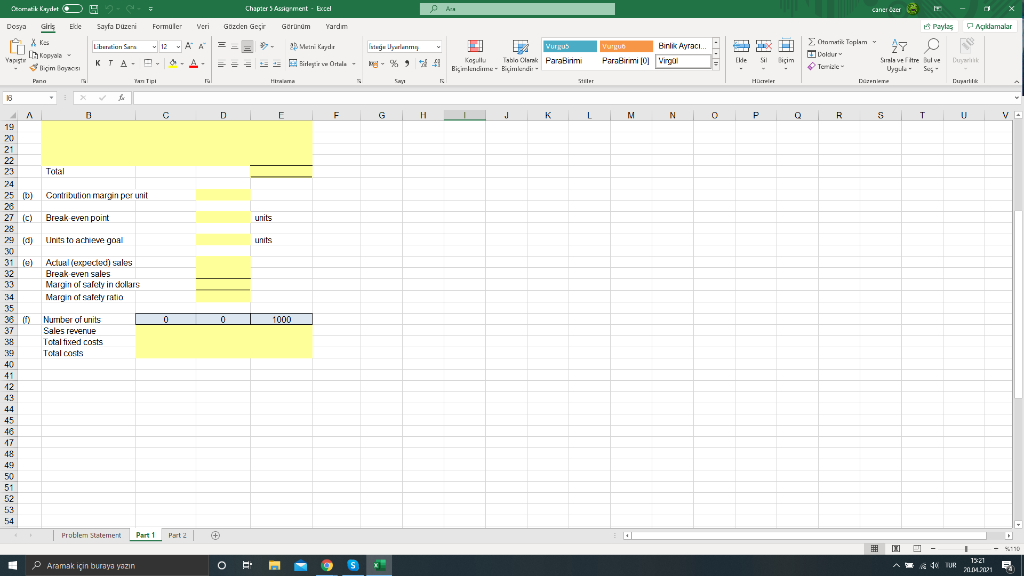Open File Explorer from the taskbar
Screen dimensions: 1024x576
point(274,566)
